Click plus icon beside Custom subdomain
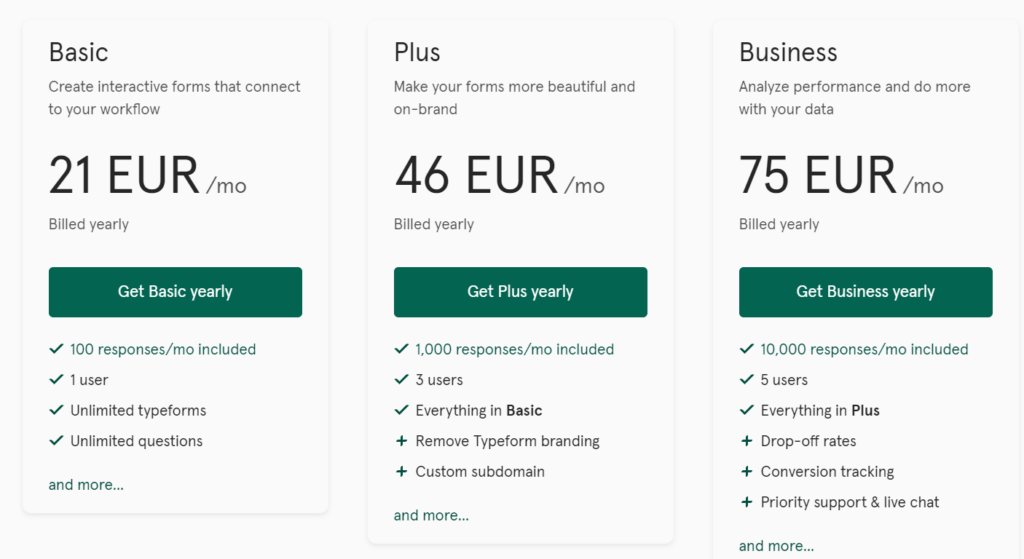This screenshot has height=559, width=1024. coord(401,472)
